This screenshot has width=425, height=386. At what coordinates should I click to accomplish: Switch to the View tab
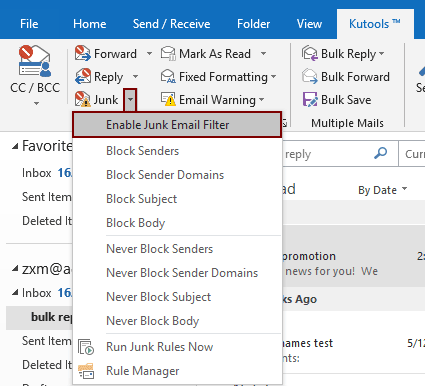pyautogui.click(x=309, y=24)
